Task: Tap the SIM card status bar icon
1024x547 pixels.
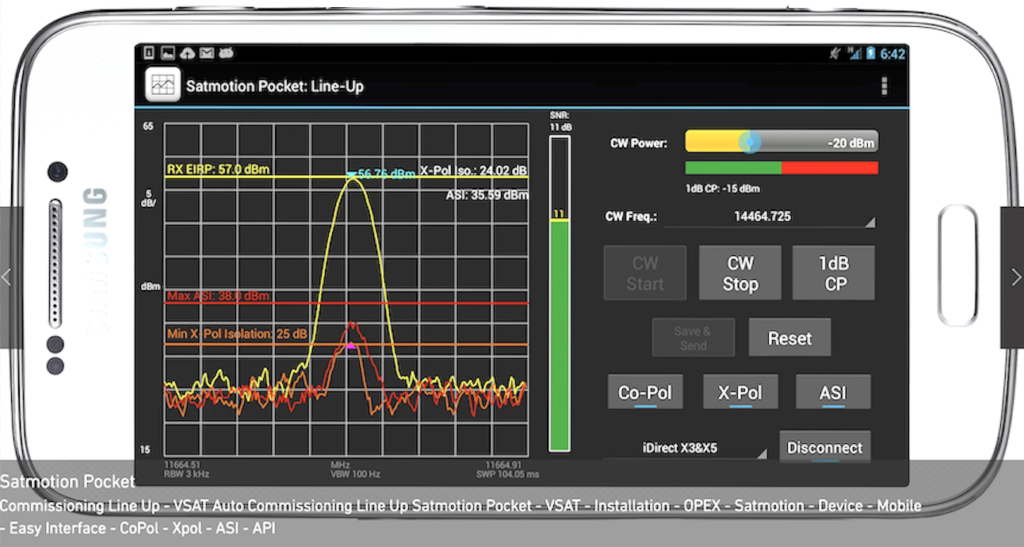Action: [x=149, y=53]
